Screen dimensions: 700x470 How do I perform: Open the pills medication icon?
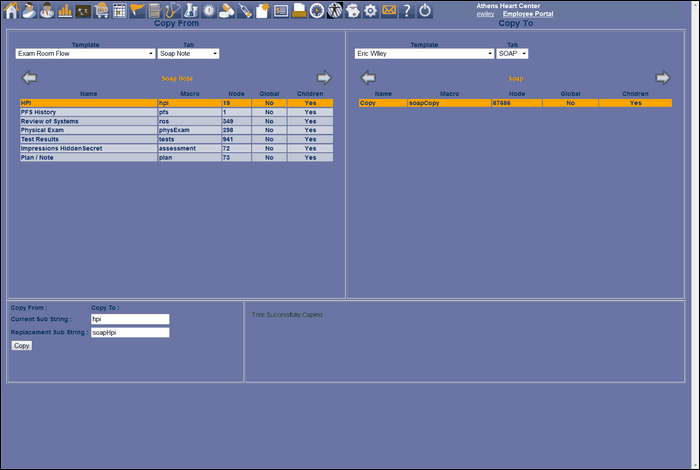coord(227,10)
